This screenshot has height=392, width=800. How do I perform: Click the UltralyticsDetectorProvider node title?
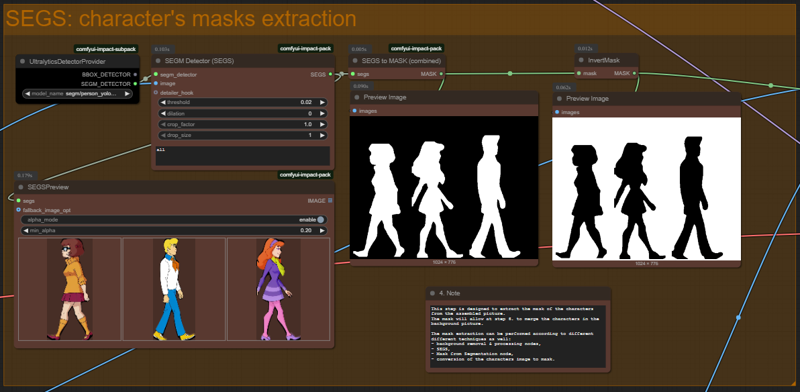click(67, 62)
